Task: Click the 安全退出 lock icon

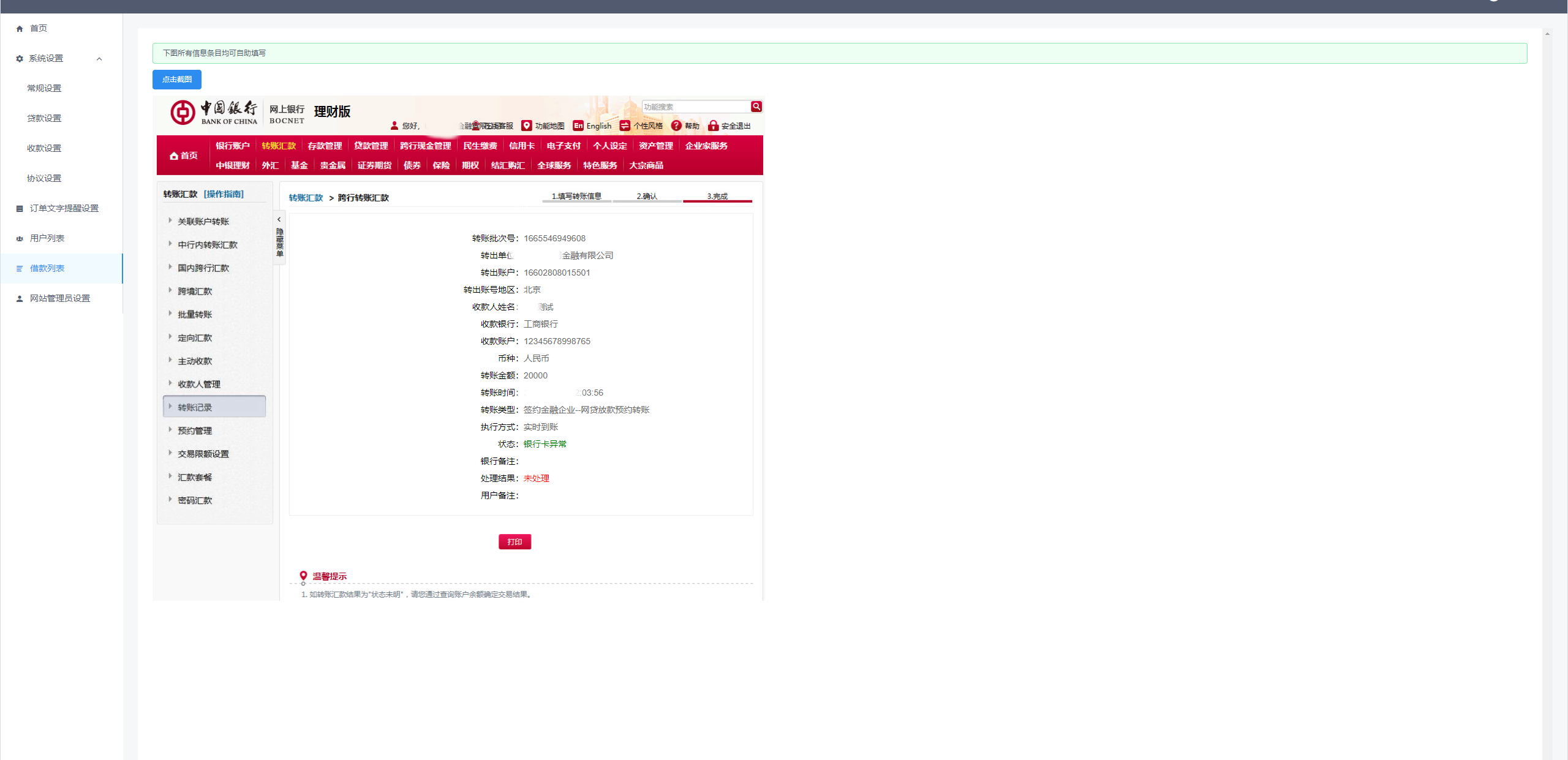Action: click(713, 126)
